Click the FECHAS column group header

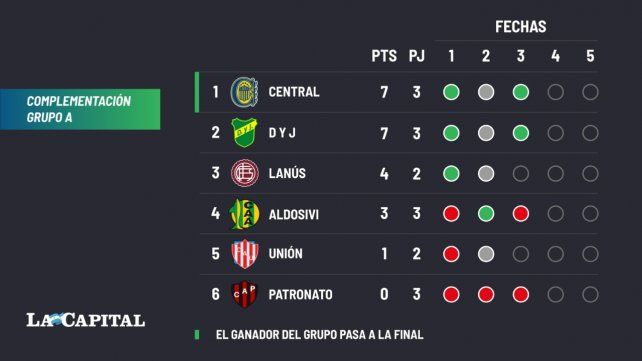click(x=520, y=27)
